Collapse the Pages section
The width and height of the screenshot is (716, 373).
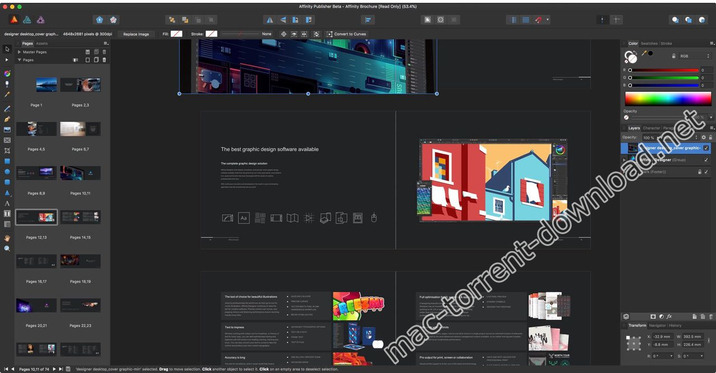coord(19,60)
